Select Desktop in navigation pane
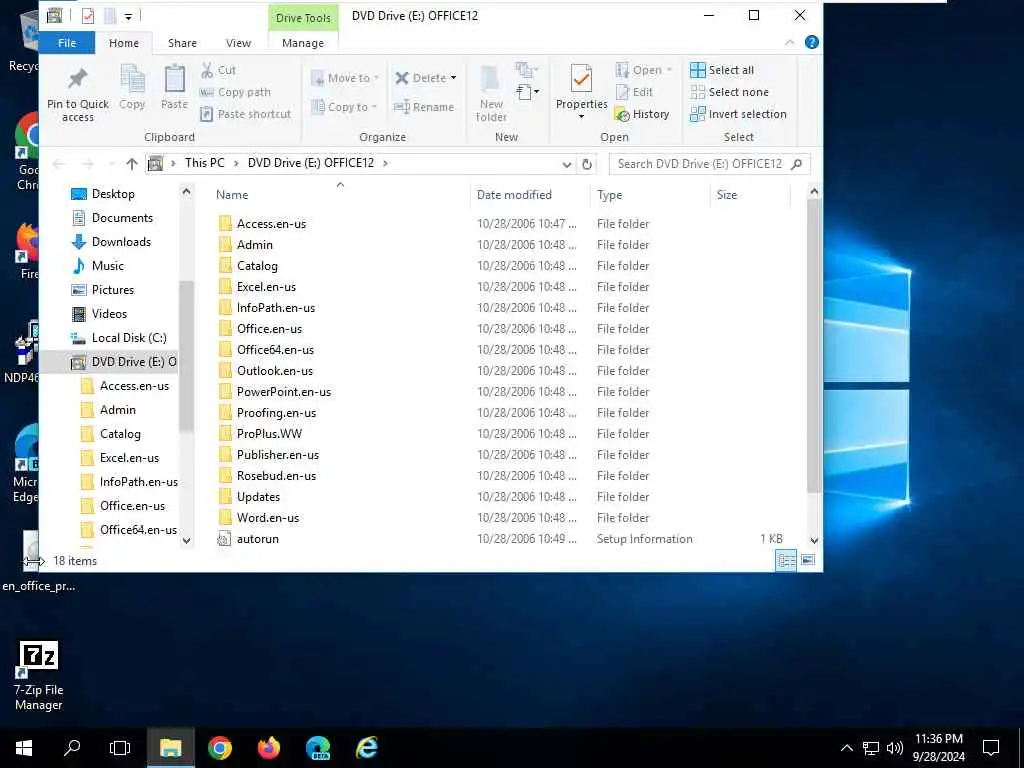Image resolution: width=1024 pixels, height=768 pixels. (112, 194)
